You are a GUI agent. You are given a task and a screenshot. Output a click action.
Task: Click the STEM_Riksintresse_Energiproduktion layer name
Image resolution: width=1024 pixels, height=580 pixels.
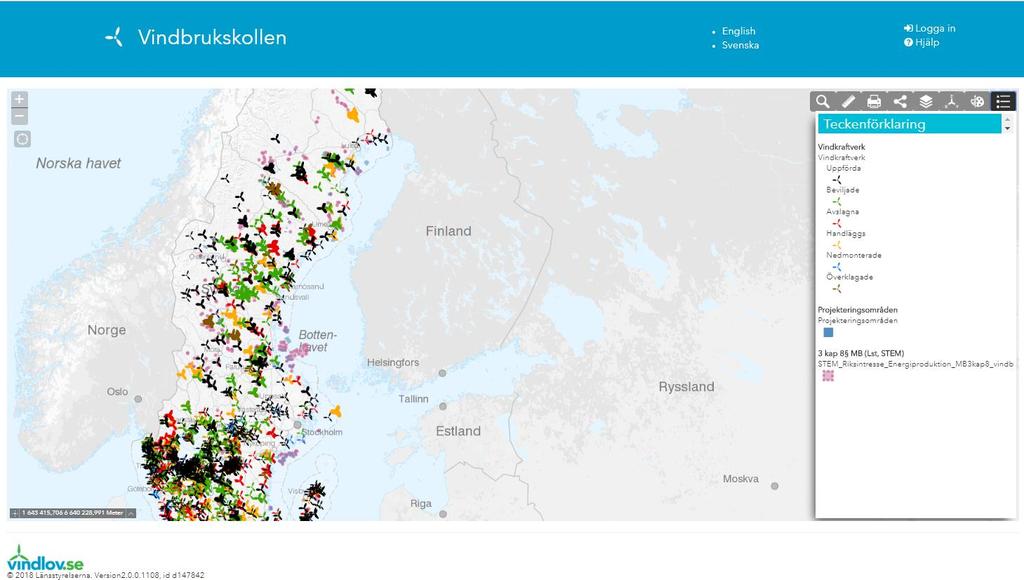click(x=916, y=364)
